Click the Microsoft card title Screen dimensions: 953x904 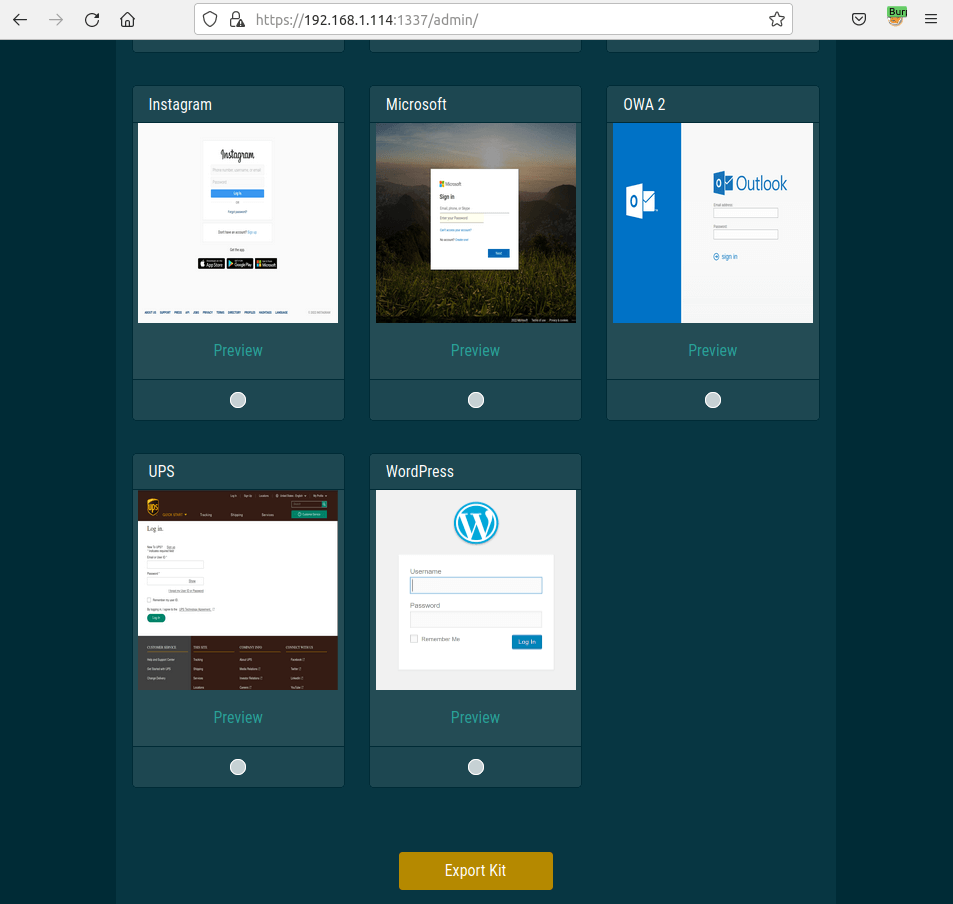pyautogui.click(x=416, y=105)
